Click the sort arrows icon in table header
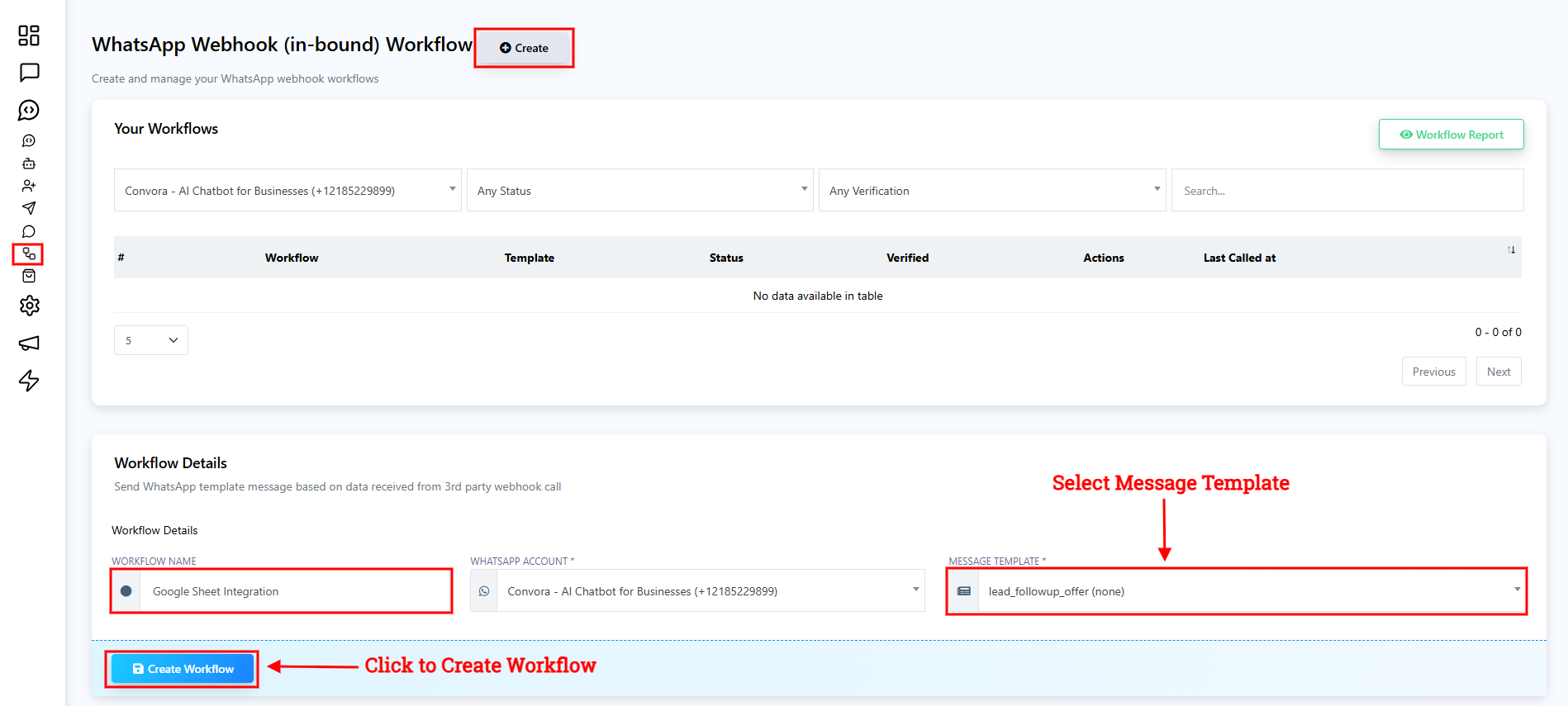Image resolution: width=1568 pixels, height=706 pixels. (x=1511, y=249)
